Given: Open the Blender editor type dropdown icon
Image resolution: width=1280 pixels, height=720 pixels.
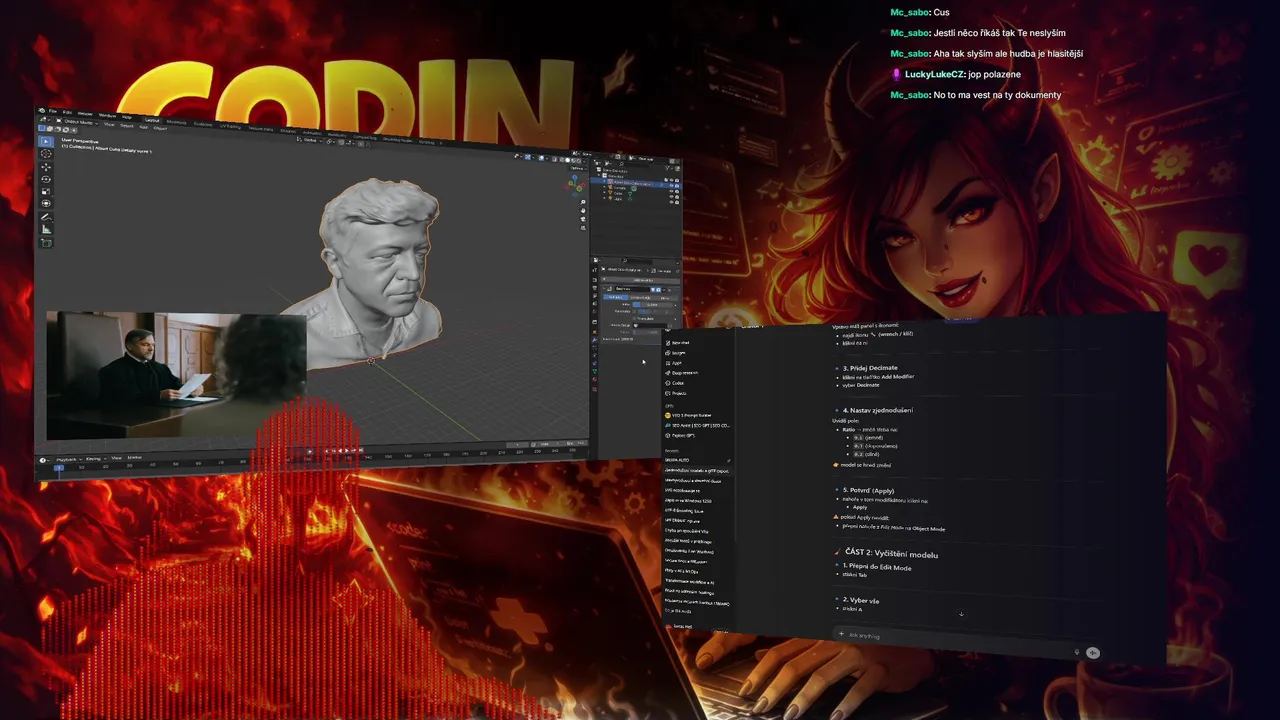Looking at the screenshot, I should pyautogui.click(x=43, y=119).
